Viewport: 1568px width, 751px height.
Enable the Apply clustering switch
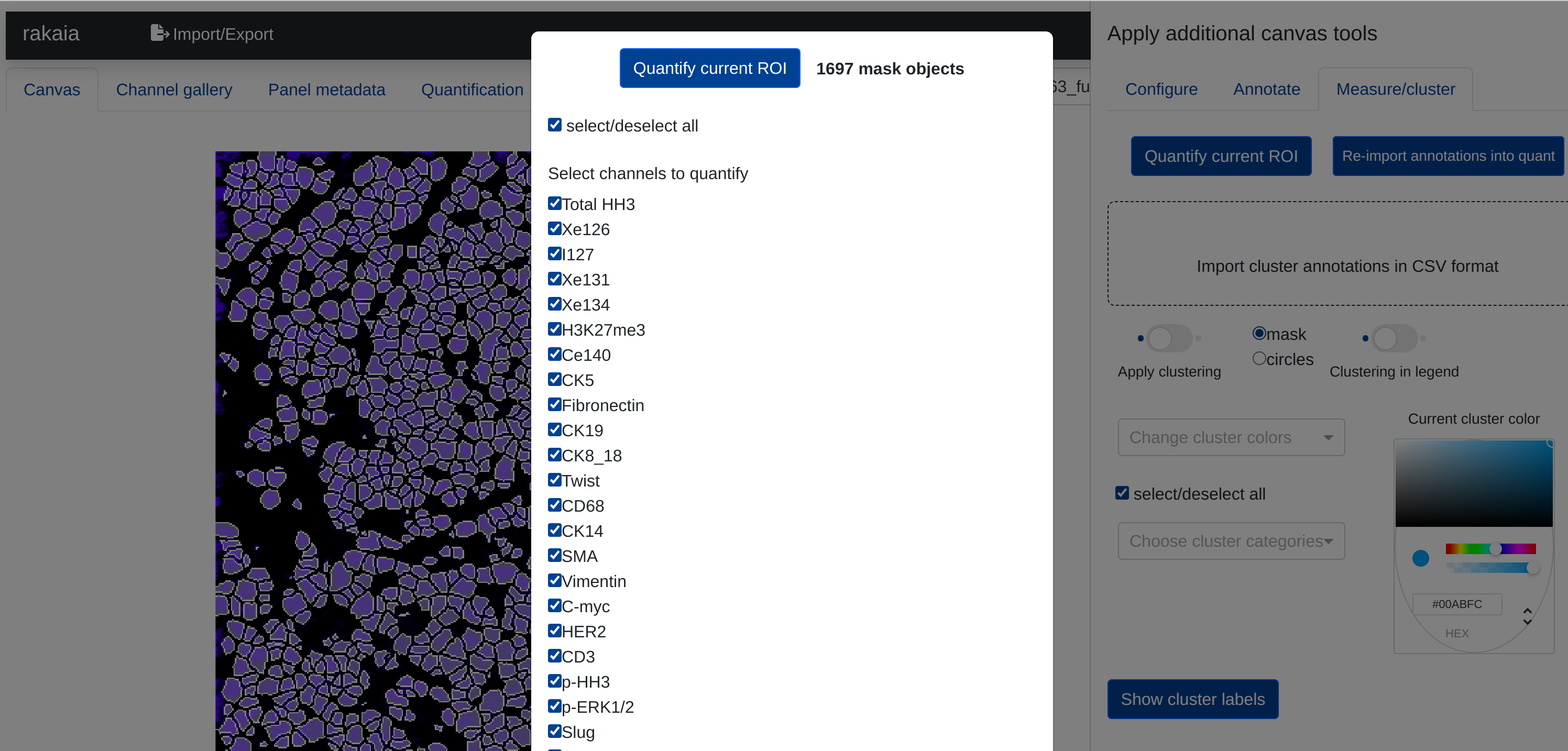point(1169,338)
